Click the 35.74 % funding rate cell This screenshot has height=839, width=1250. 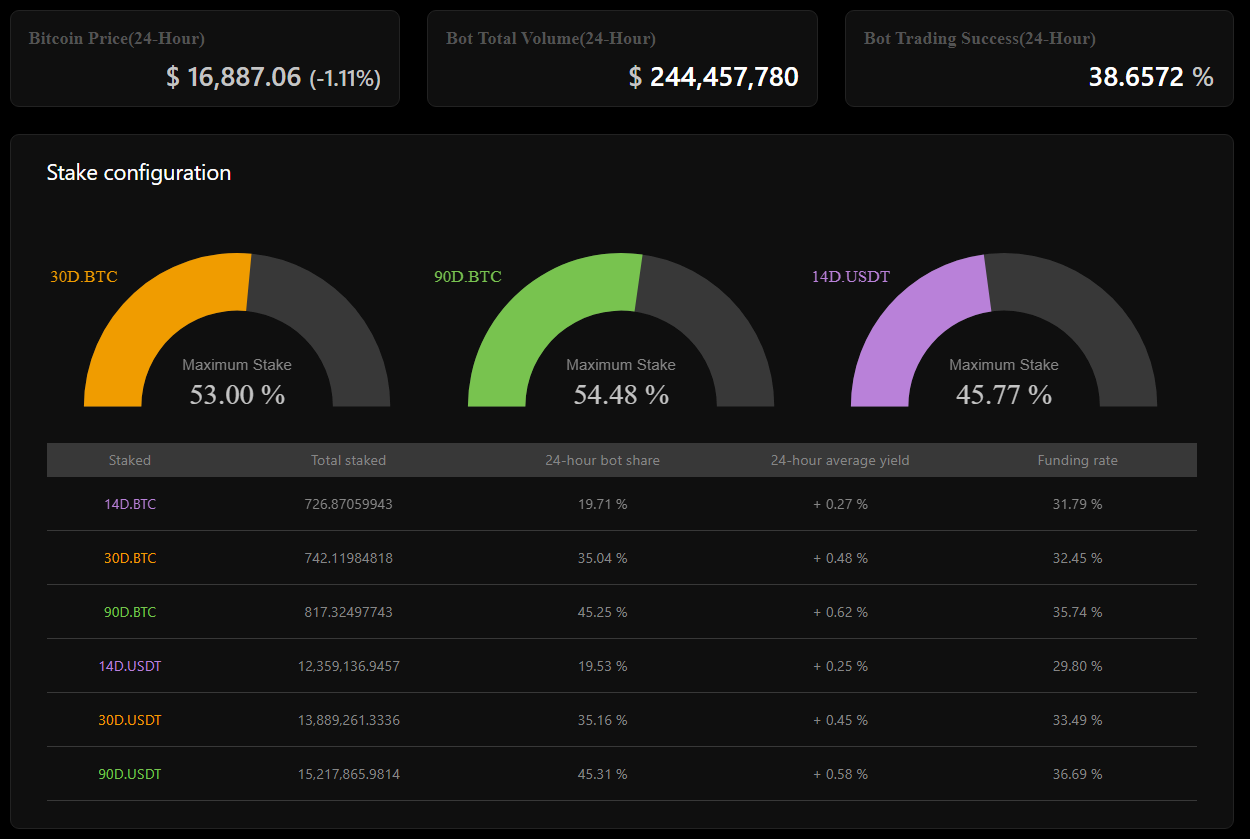click(1077, 613)
